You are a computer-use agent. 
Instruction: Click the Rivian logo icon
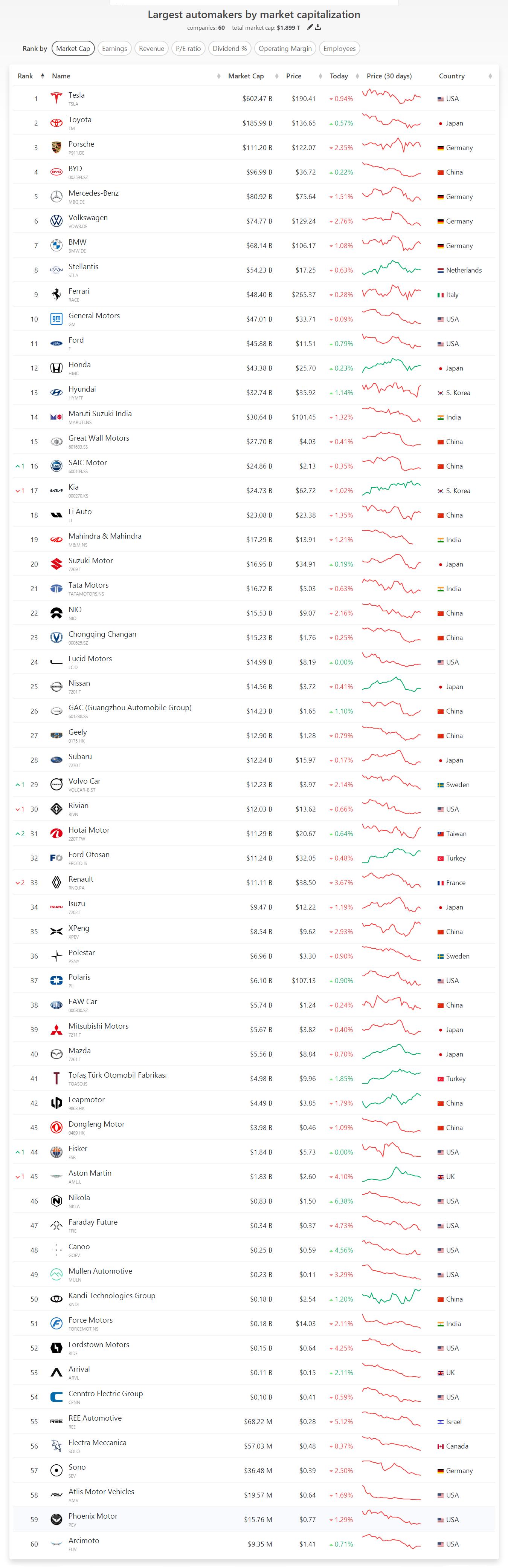point(56,809)
